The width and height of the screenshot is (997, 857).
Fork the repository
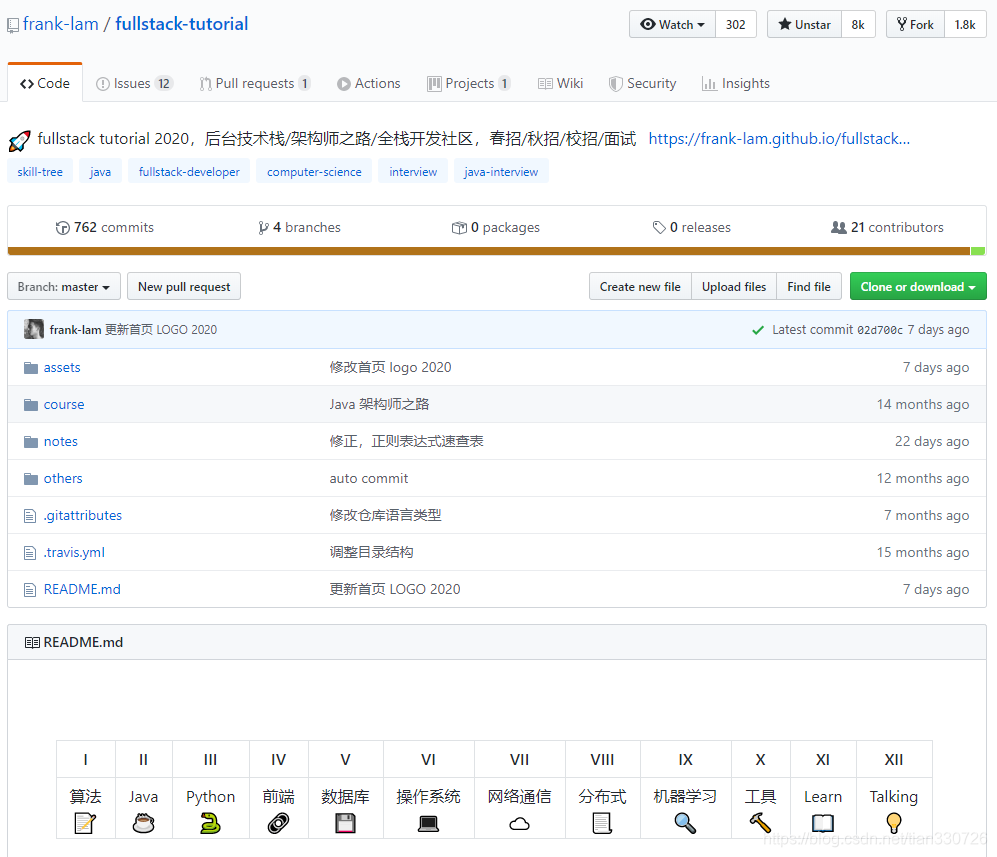pos(916,24)
